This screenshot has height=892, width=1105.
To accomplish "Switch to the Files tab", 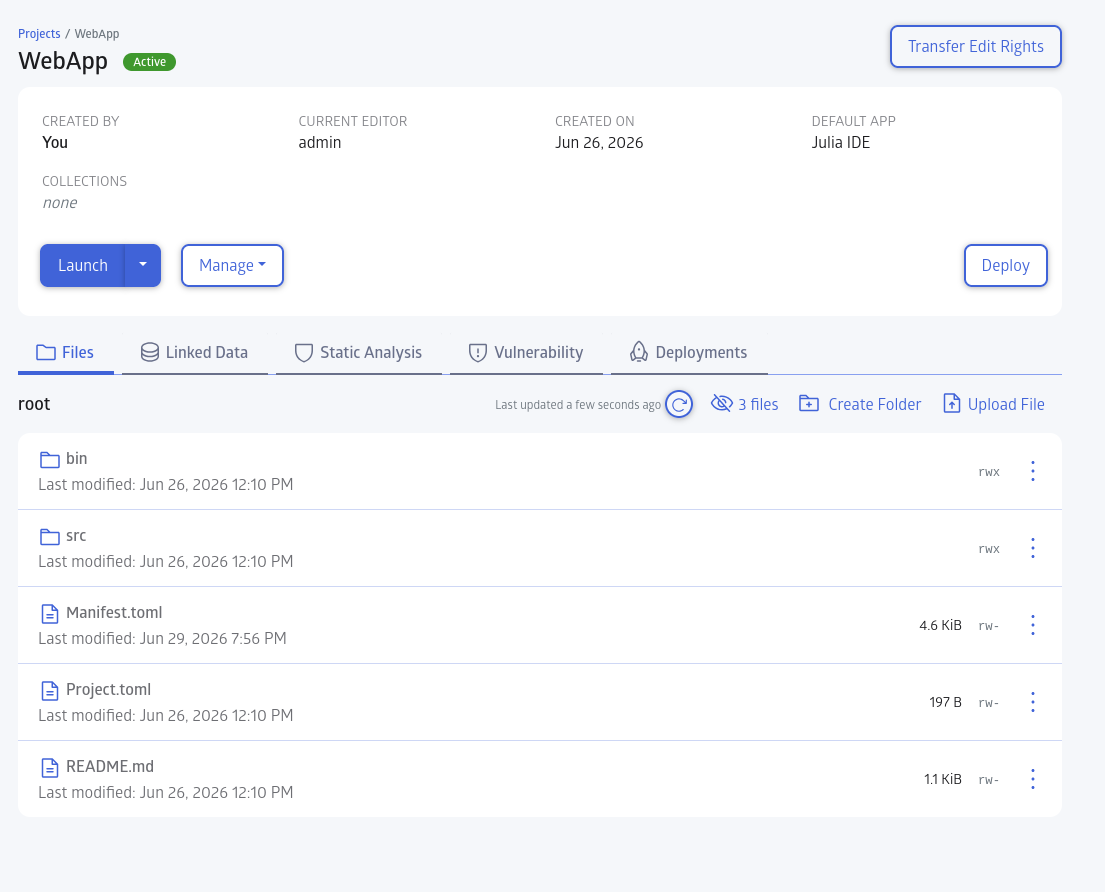I will (66, 353).
